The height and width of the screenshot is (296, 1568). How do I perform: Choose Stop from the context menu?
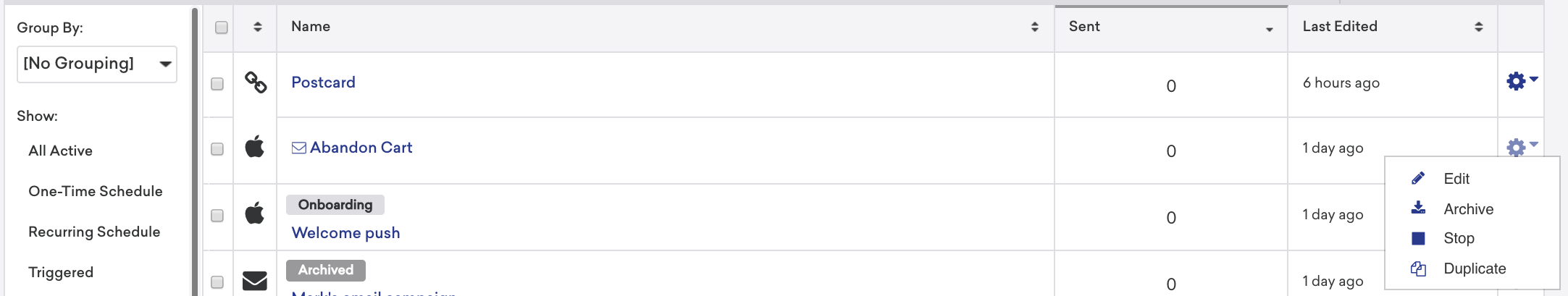[x=1459, y=238]
